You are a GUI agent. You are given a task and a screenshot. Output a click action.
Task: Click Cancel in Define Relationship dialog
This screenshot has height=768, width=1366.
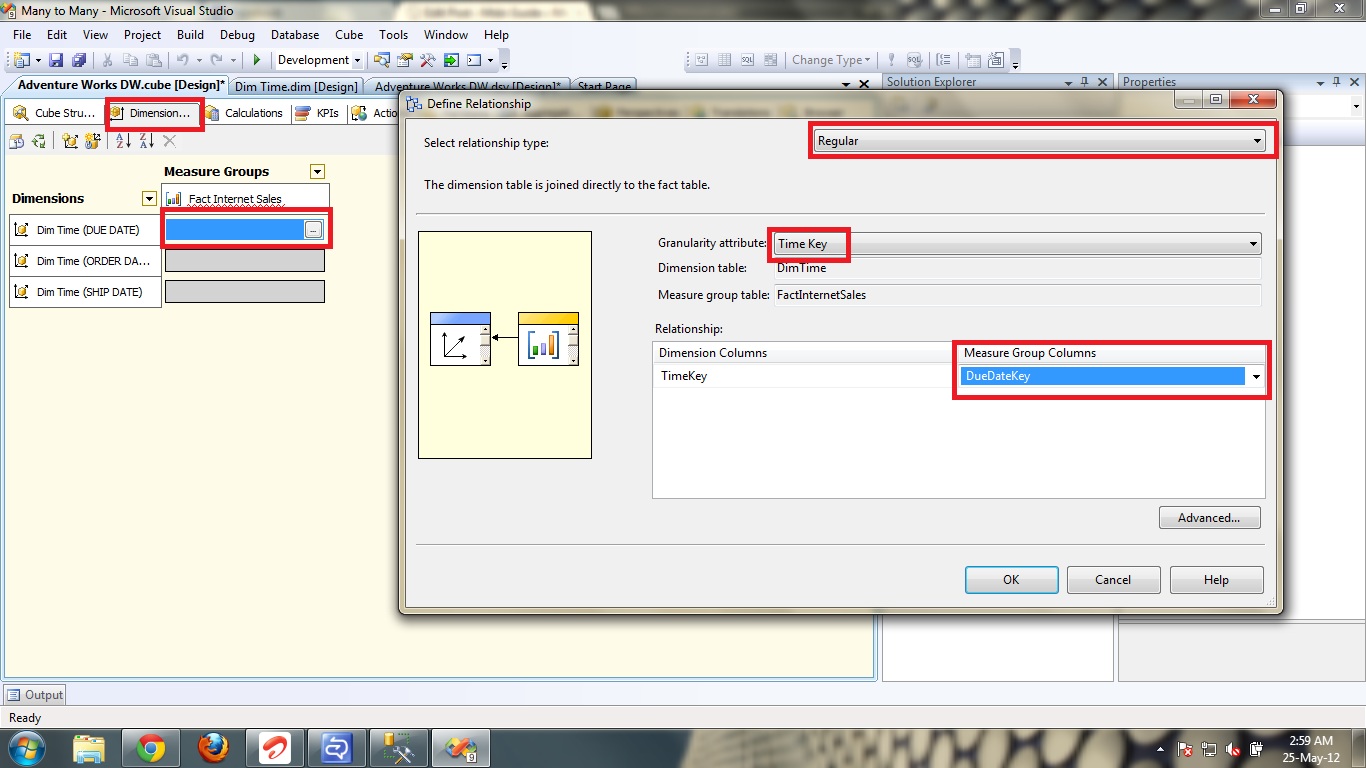tap(1113, 579)
